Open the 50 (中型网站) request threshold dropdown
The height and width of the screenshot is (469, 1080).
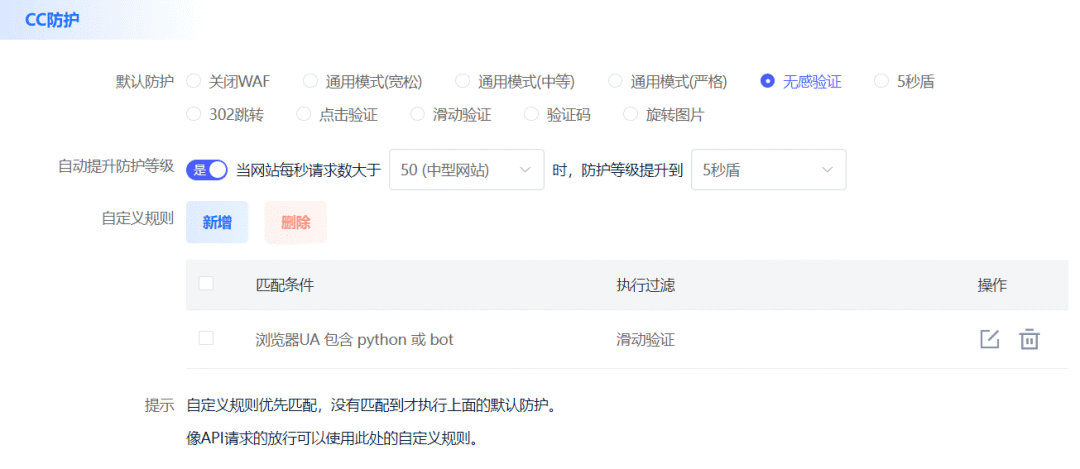pos(465,170)
